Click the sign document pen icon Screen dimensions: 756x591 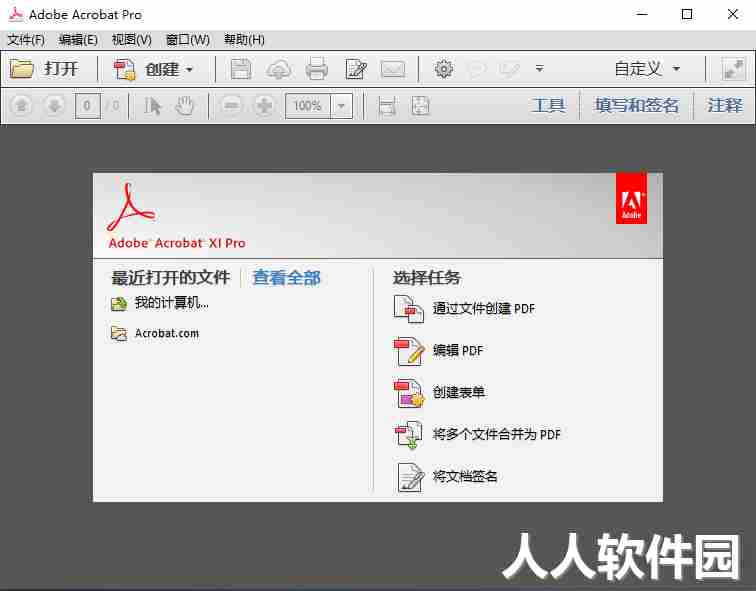point(410,477)
